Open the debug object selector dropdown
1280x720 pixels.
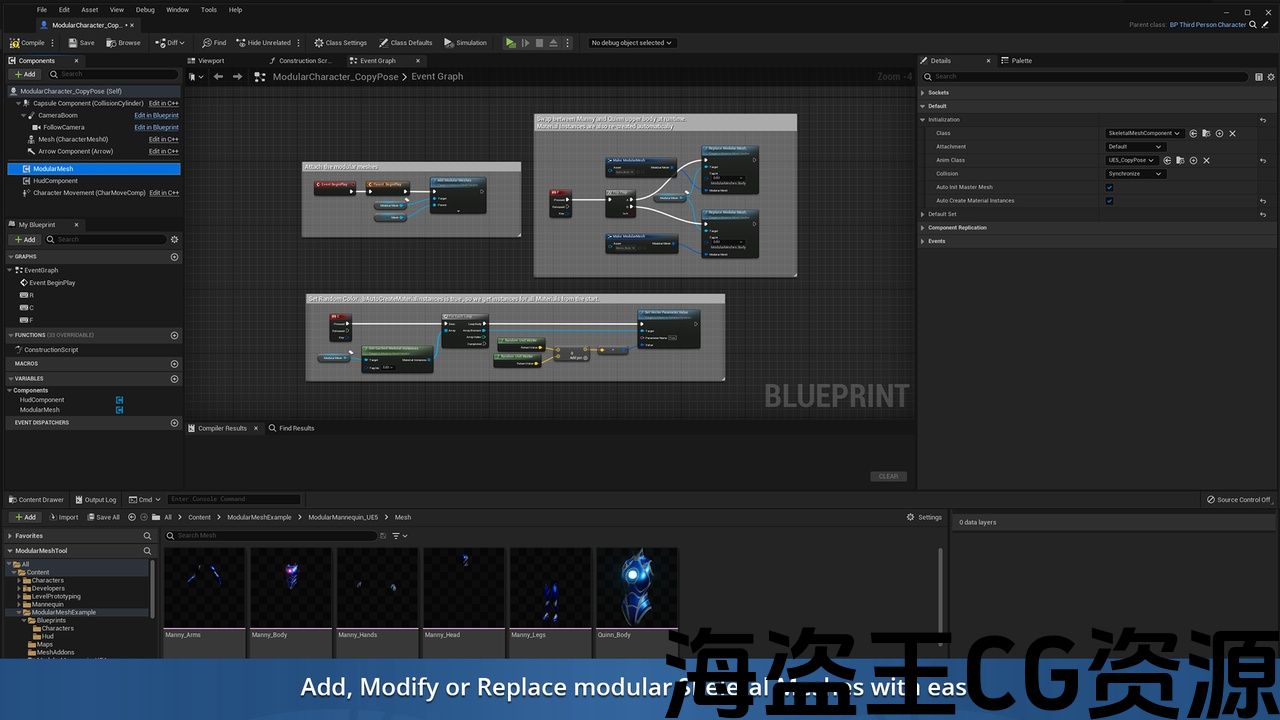tap(632, 43)
